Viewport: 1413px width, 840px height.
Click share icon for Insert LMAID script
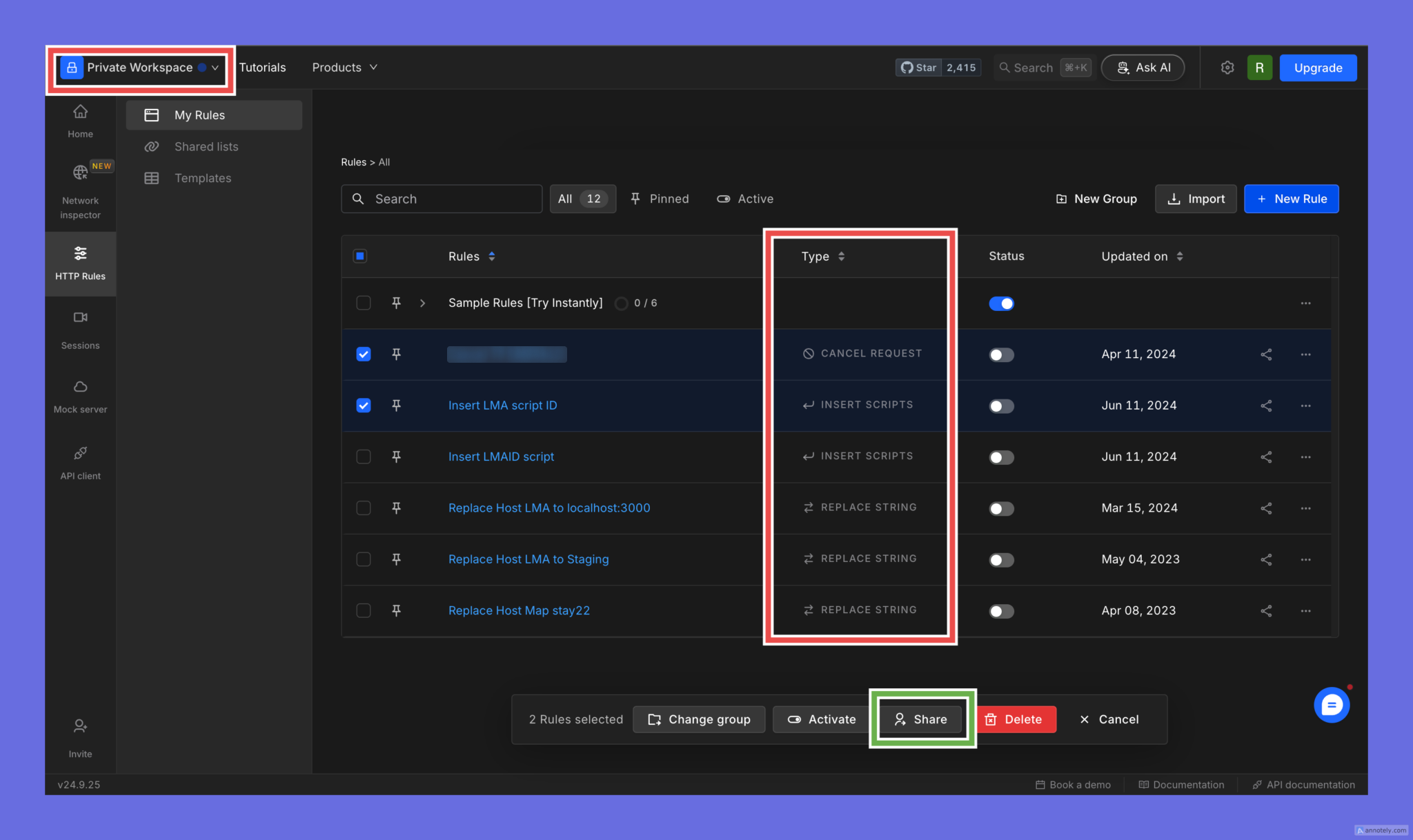[x=1266, y=457]
